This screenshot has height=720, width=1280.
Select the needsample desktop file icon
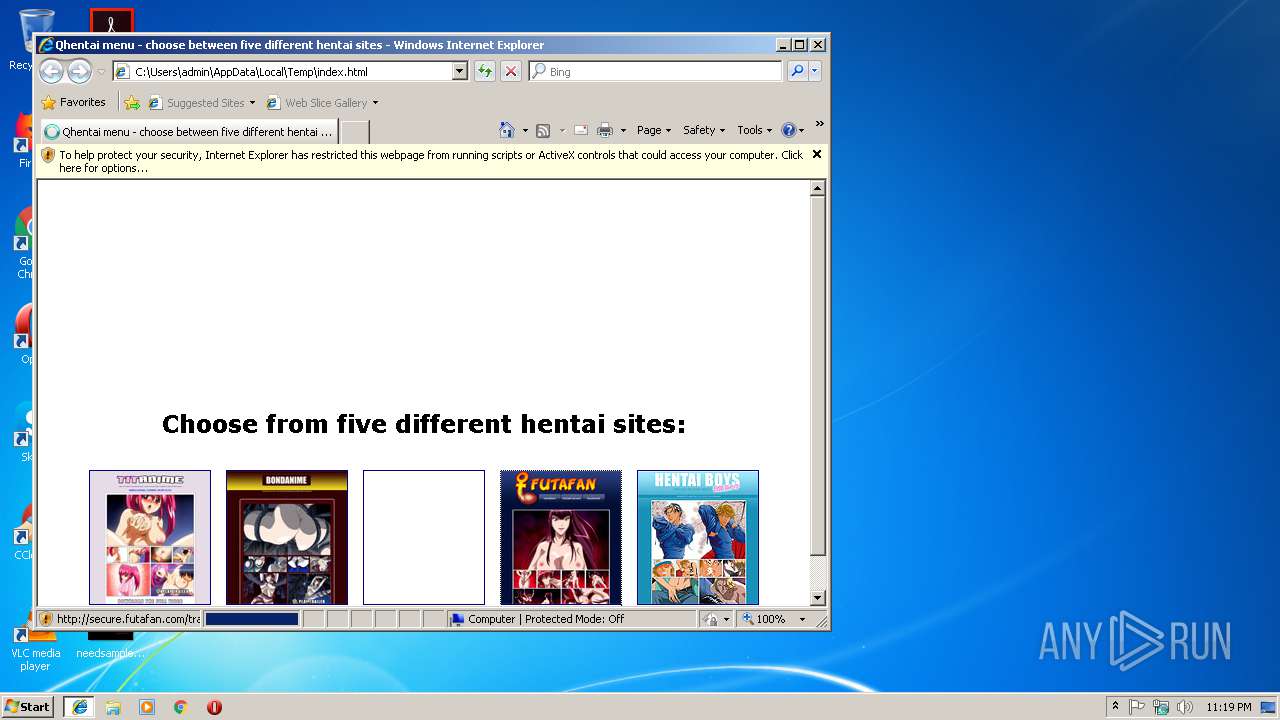pyautogui.click(x=110, y=647)
